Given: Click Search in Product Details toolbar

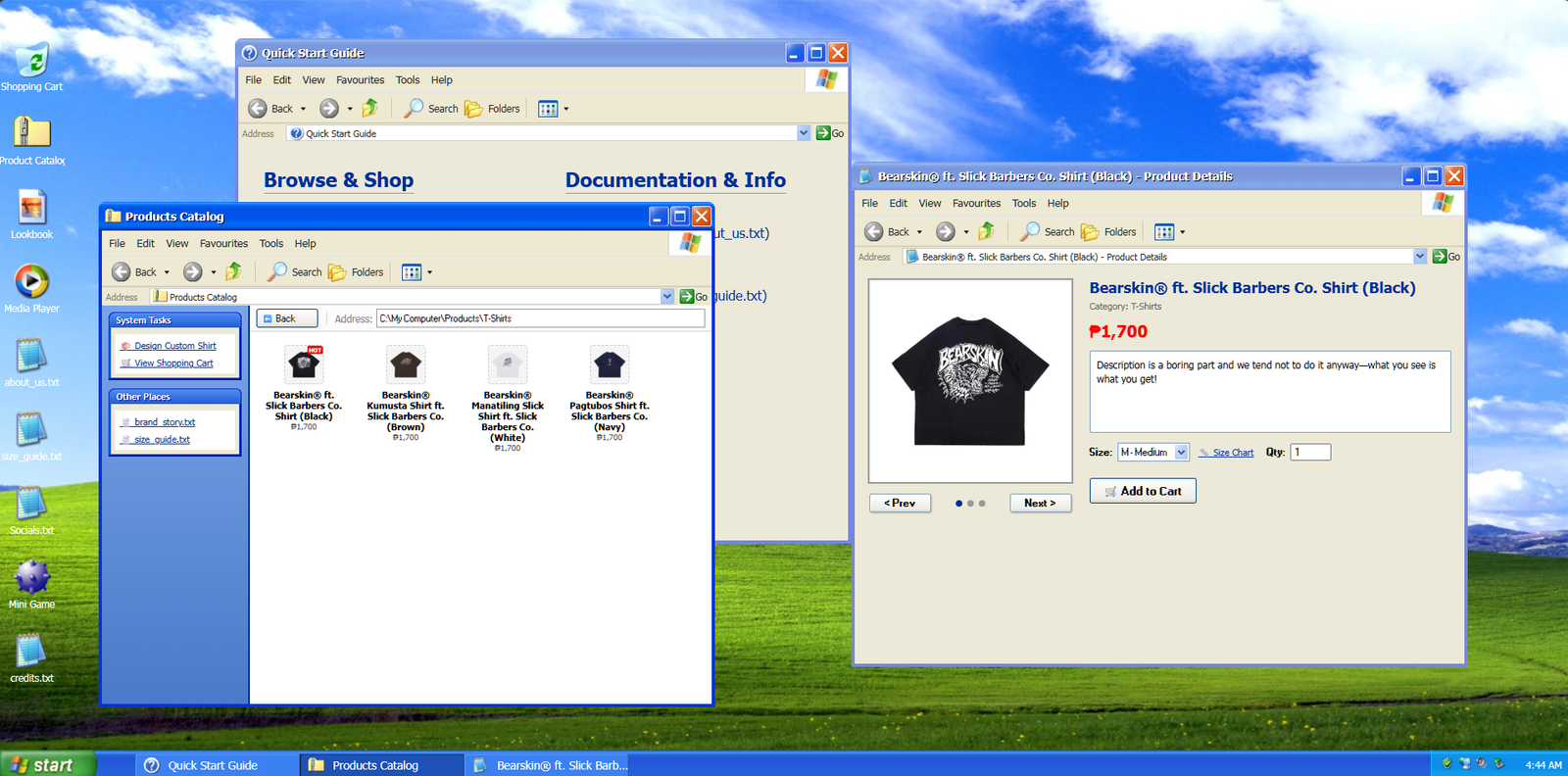Looking at the screenshot, I should pyautogui.click(x=1048, y=231).
